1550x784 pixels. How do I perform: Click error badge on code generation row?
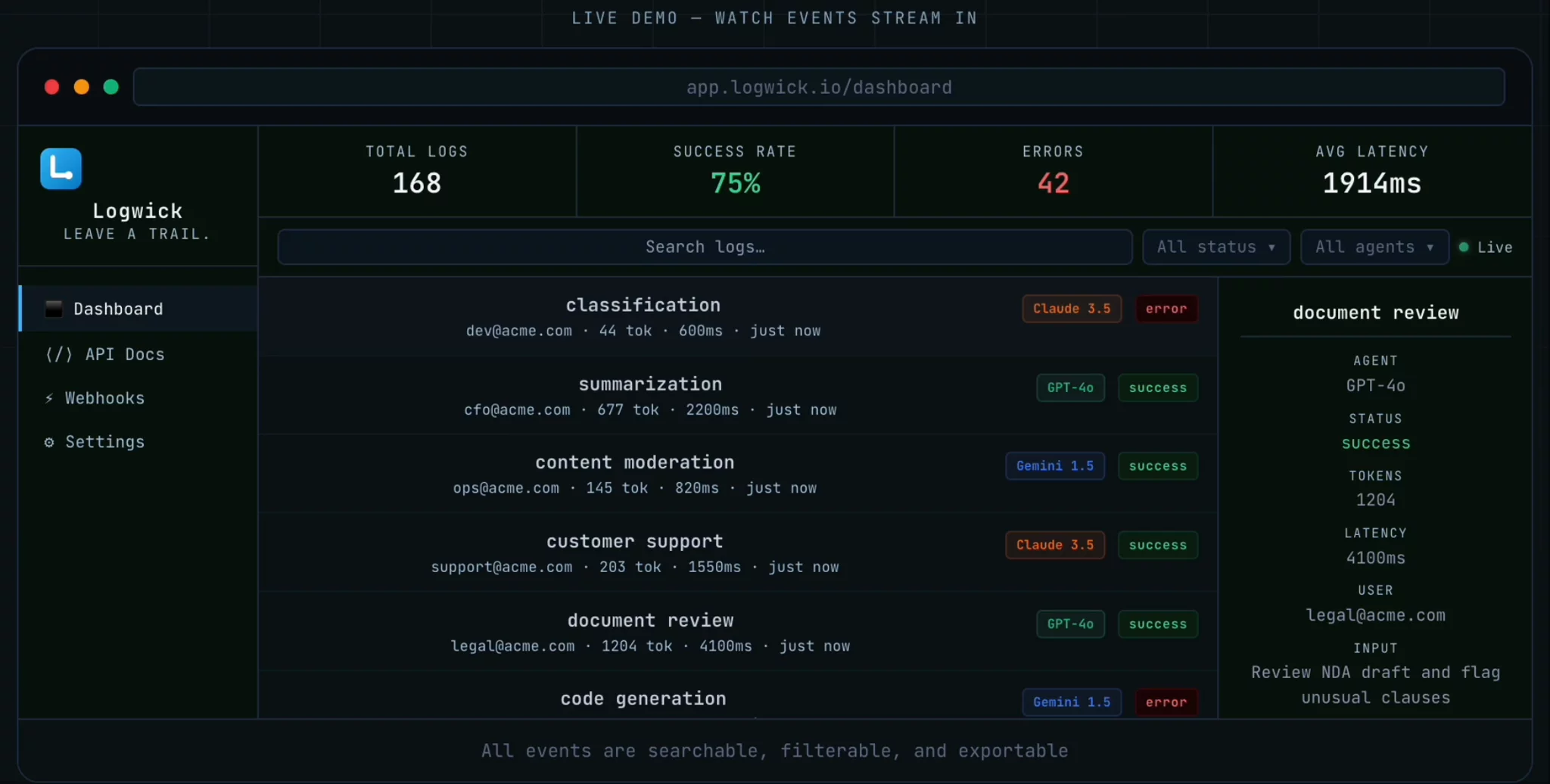coord(1166,702)
